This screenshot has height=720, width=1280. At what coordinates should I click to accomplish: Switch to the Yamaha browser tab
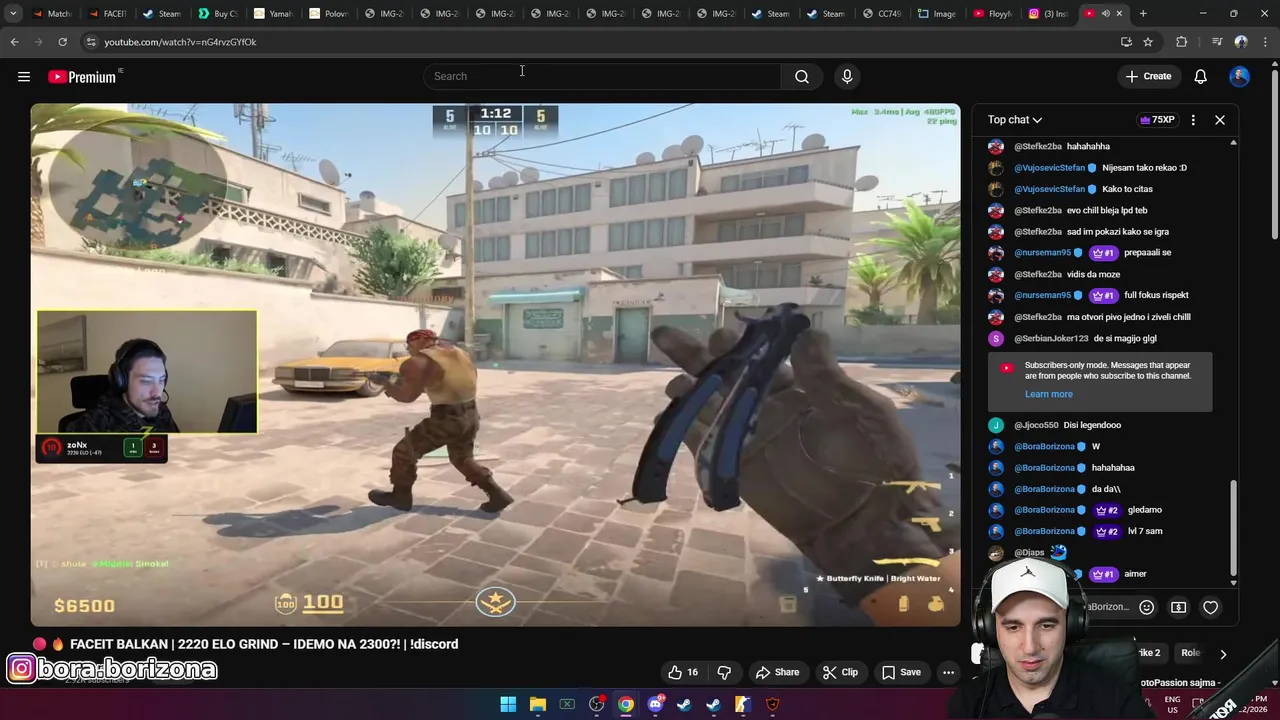pyautogui.click(x=272, y=13)
